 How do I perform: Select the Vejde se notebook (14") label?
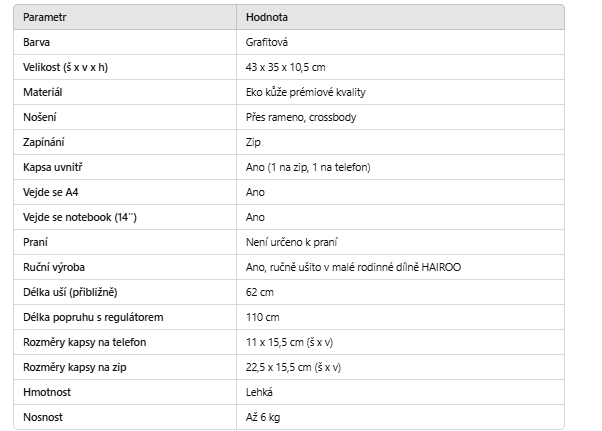(x=80, y=217)
